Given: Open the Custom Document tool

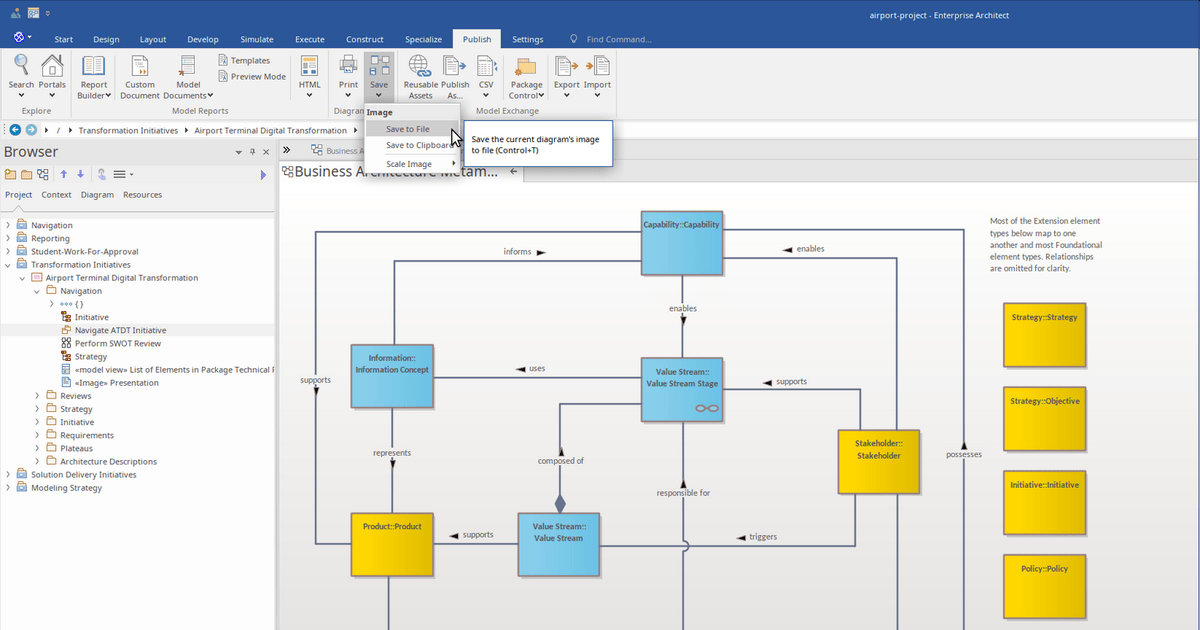Looking at the screenshot, I should 139,72.
